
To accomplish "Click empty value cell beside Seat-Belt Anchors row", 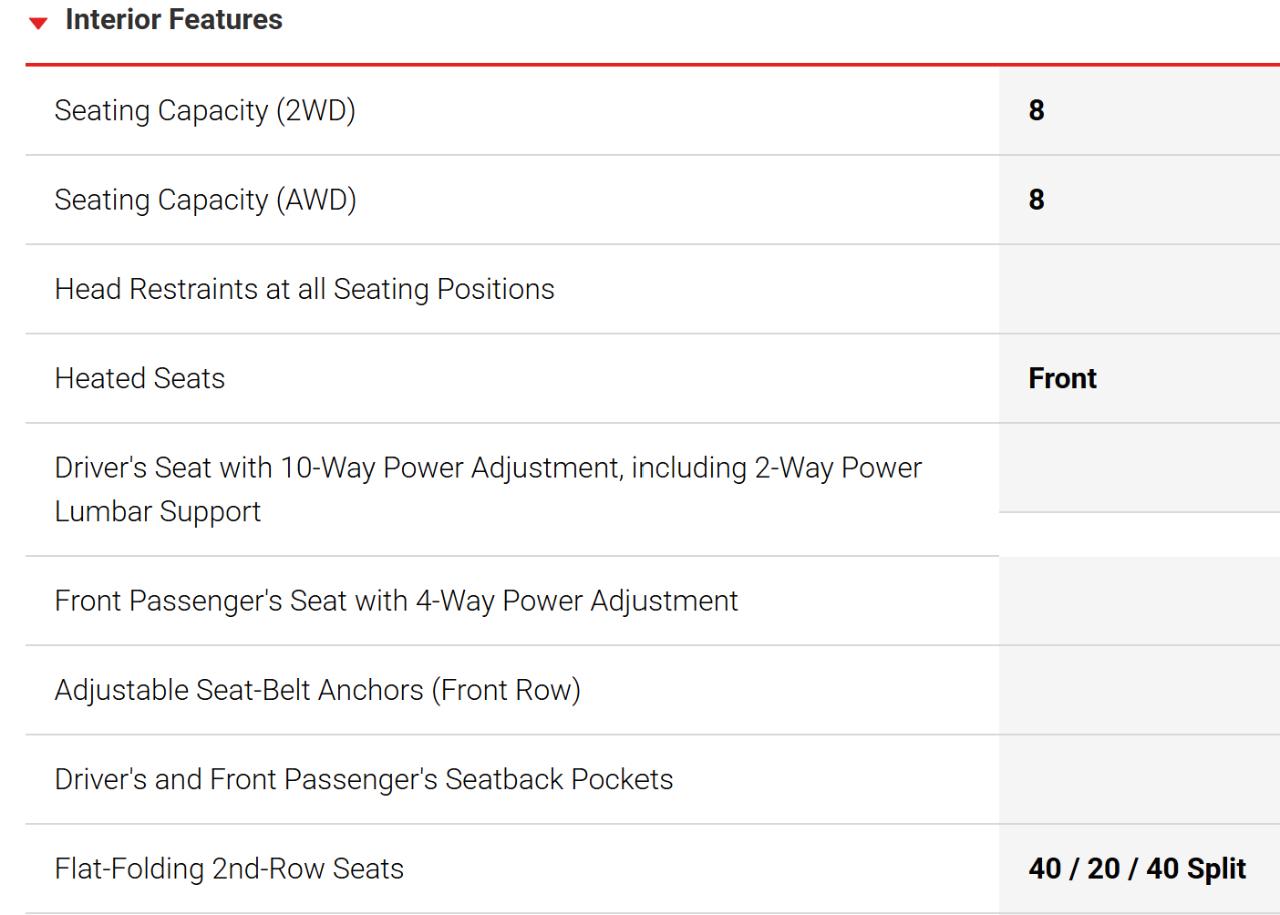I will tap(1139, 690).
